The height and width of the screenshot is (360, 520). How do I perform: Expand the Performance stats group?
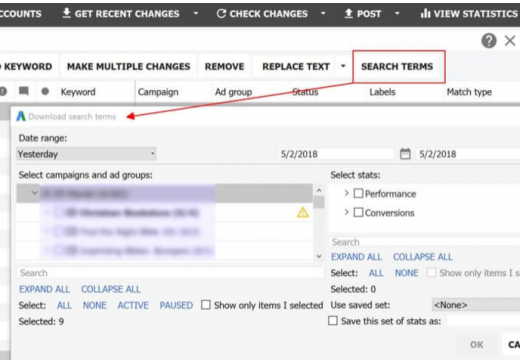(346, 193)
